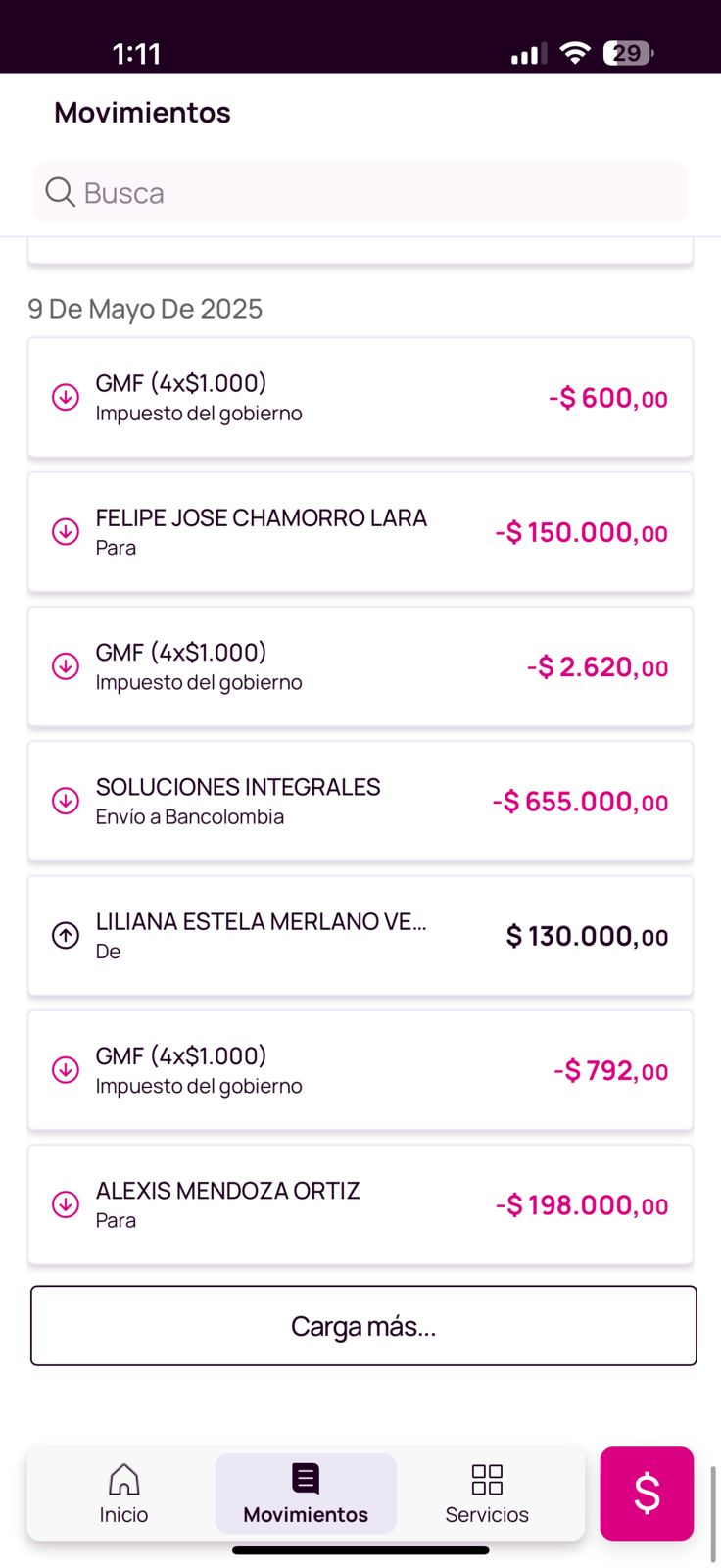This screenshot has height=1568, width=721.
Task: Tap the arrow icon on the -$600,00 GMF entry
Action: [x=66, y=397]
